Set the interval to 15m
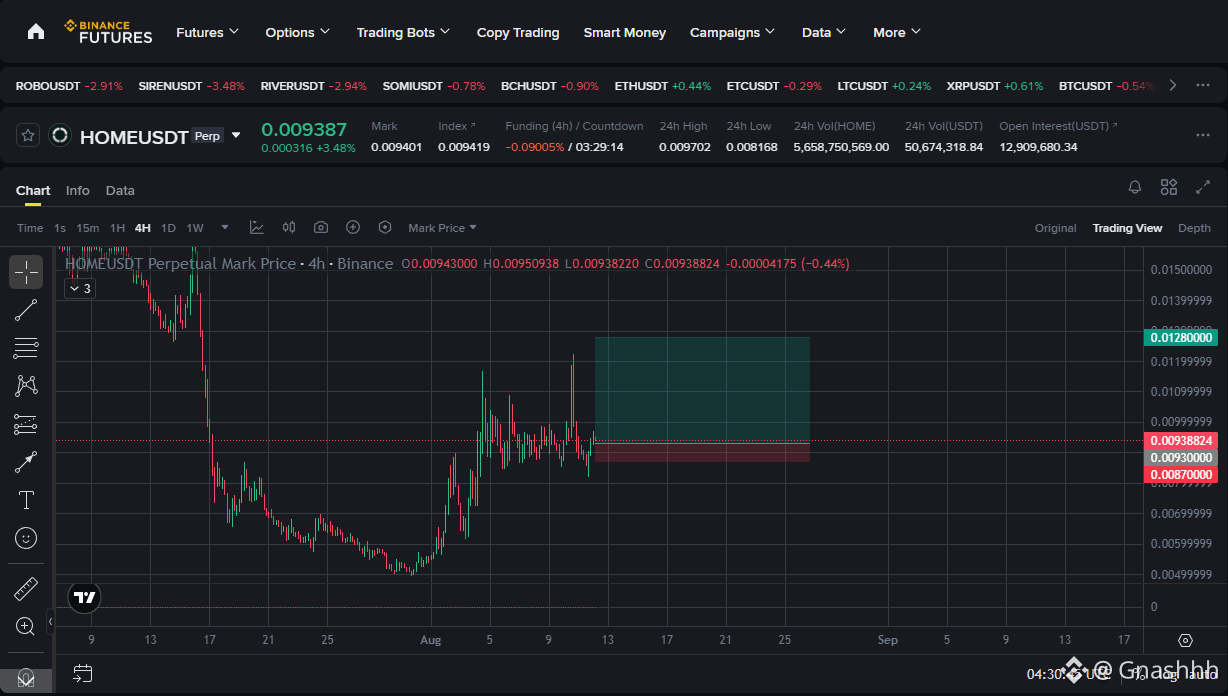The image size is (1228, 696). coord(88,228)
